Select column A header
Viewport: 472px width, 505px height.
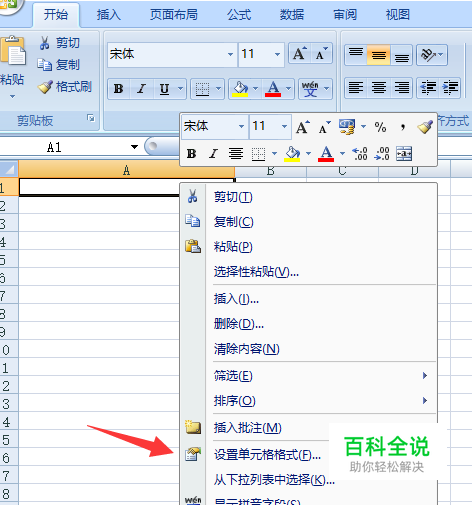point(127,170)
